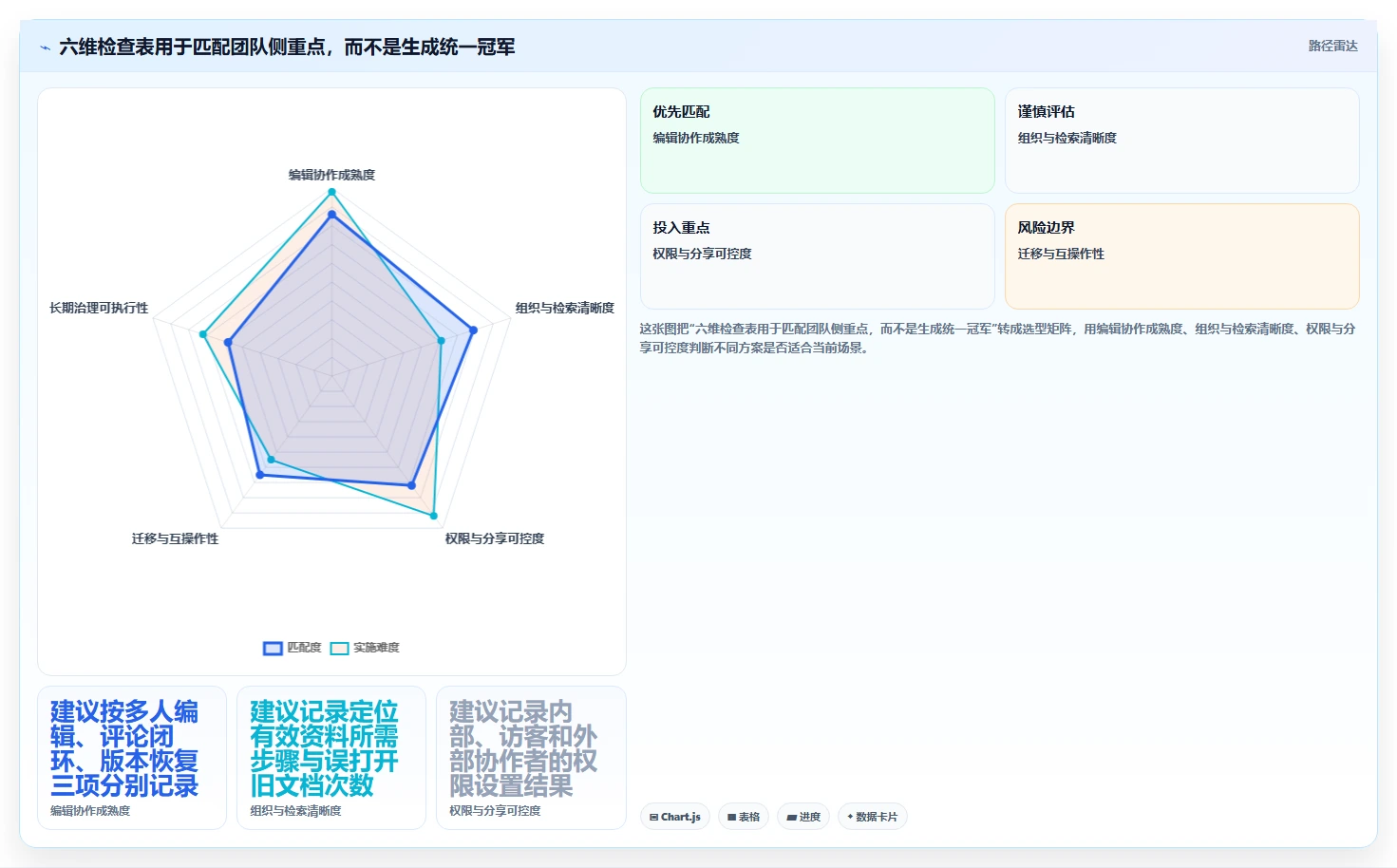Toggle the 匹配度 legend swatch
Screen dimensions: 1397x868
point(274,648)
